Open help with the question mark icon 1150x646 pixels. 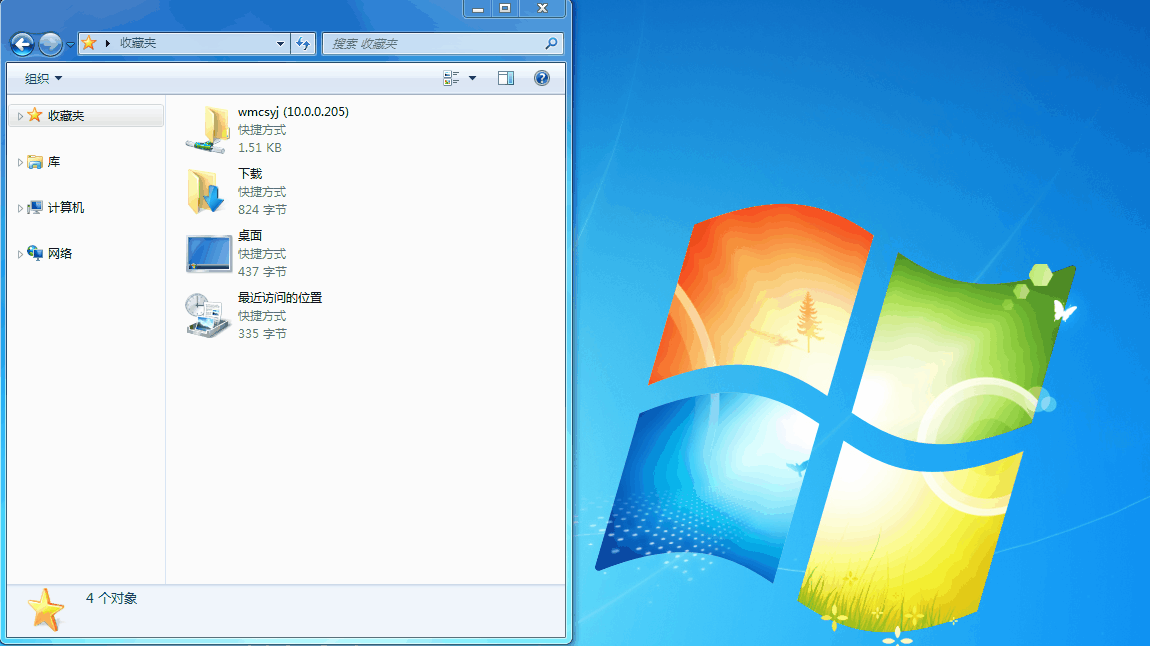point(542,78)
